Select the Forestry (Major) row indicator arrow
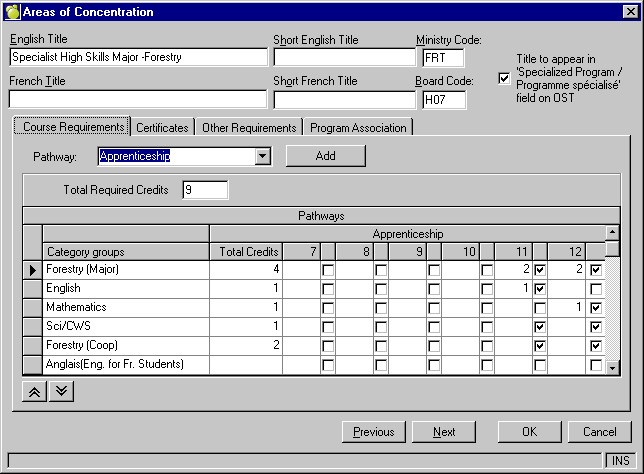Viewport: 644px width, 474px height. click(x=32, y=269)
